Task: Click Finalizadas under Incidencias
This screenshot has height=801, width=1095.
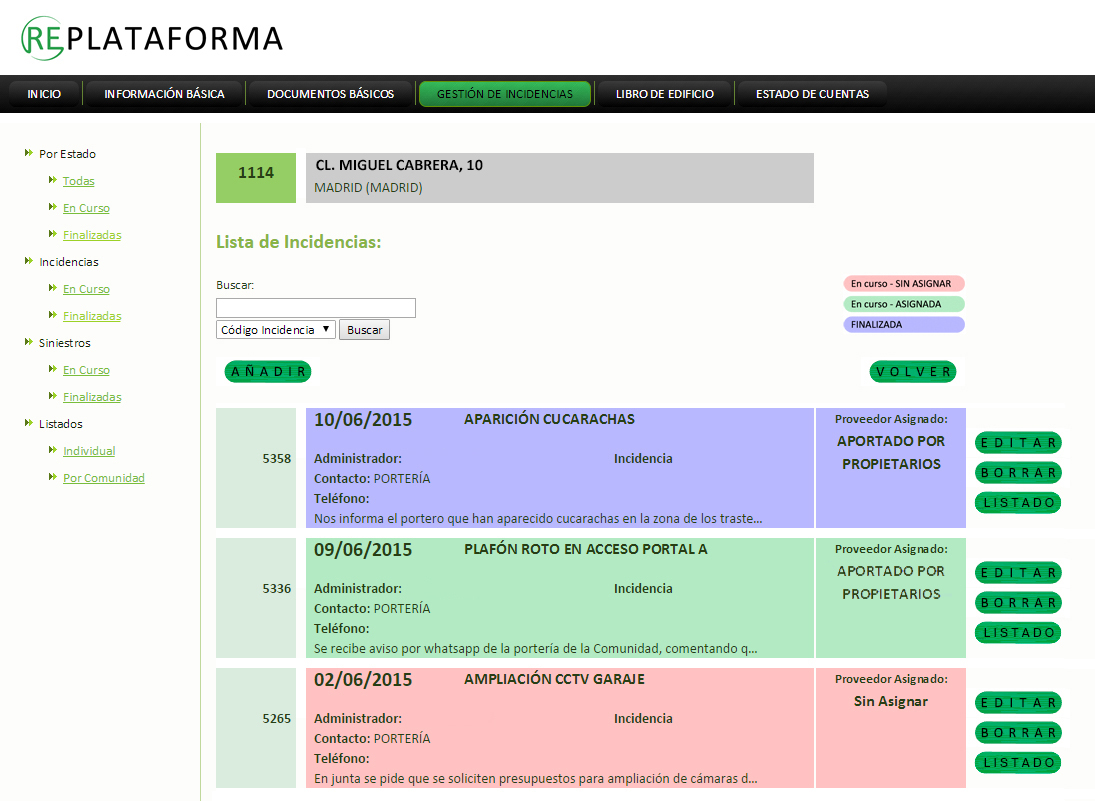Action: tap(92, 316)
